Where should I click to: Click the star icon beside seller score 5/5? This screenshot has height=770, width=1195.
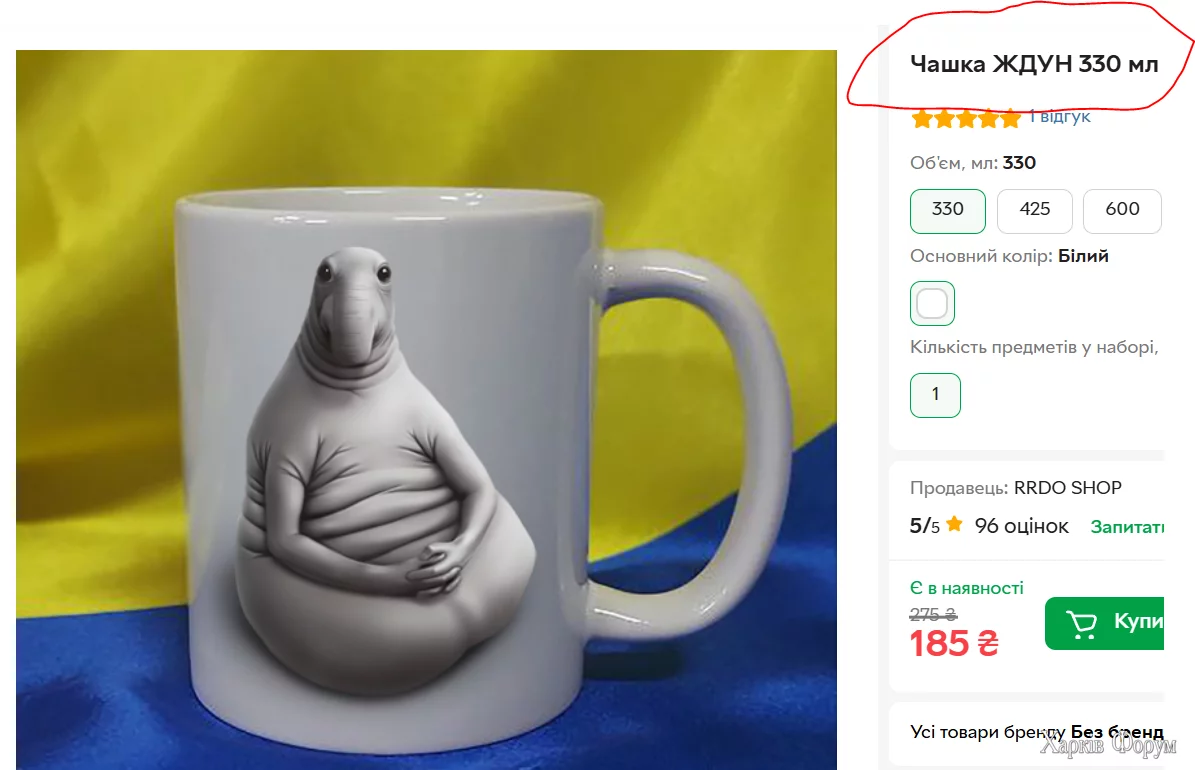(955, 524)
